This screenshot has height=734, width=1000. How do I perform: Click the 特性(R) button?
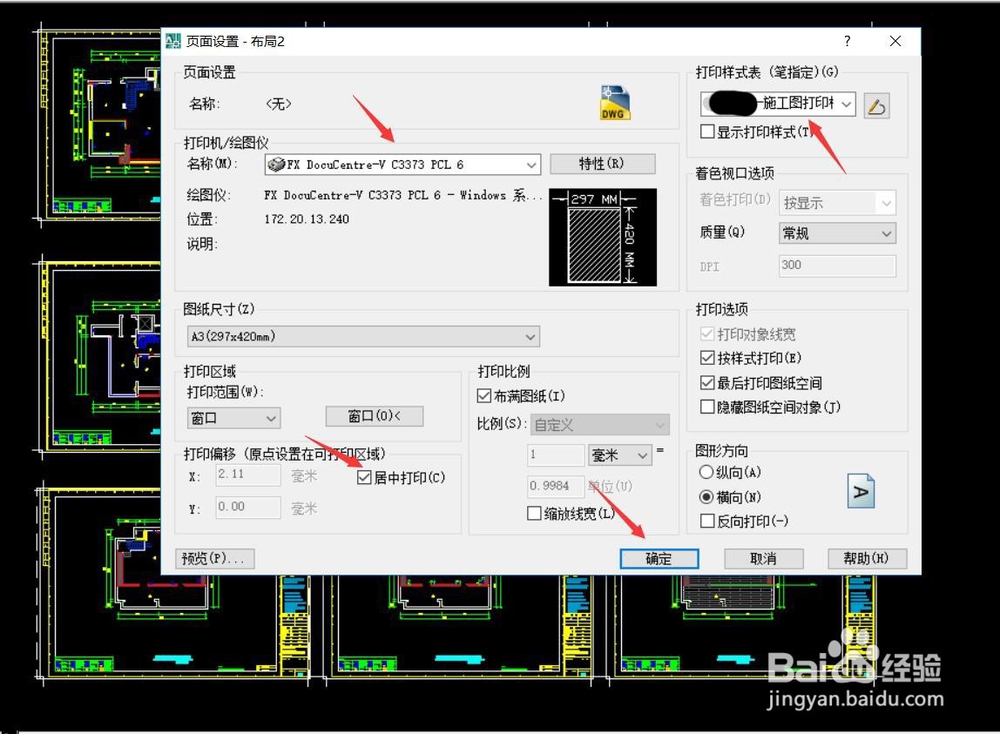tap(602, 163)
